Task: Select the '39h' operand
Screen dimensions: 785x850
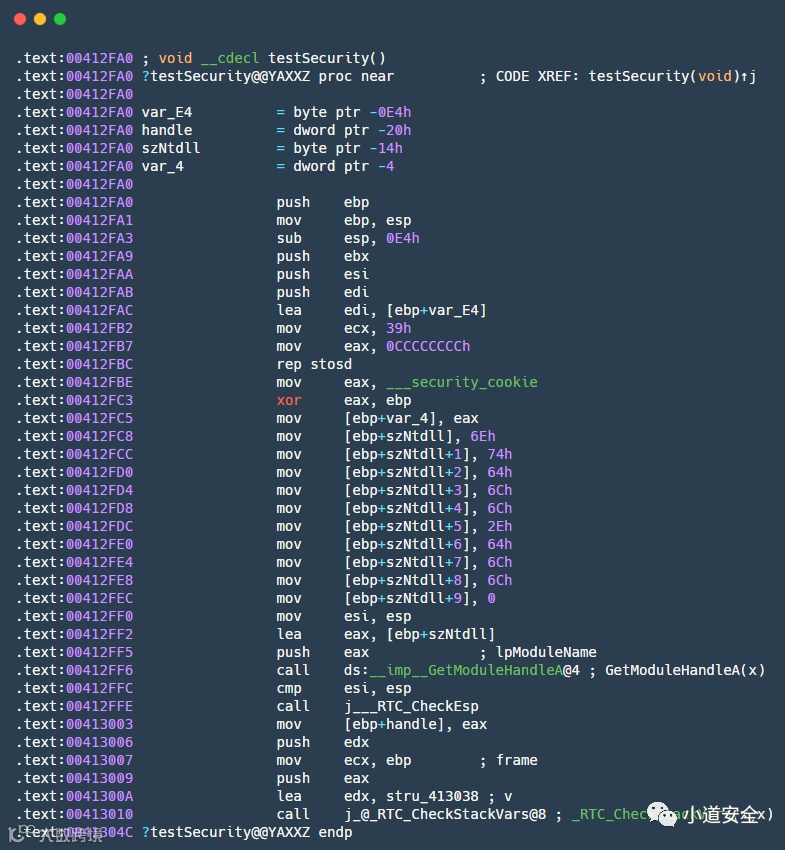Action: (398, 328)
